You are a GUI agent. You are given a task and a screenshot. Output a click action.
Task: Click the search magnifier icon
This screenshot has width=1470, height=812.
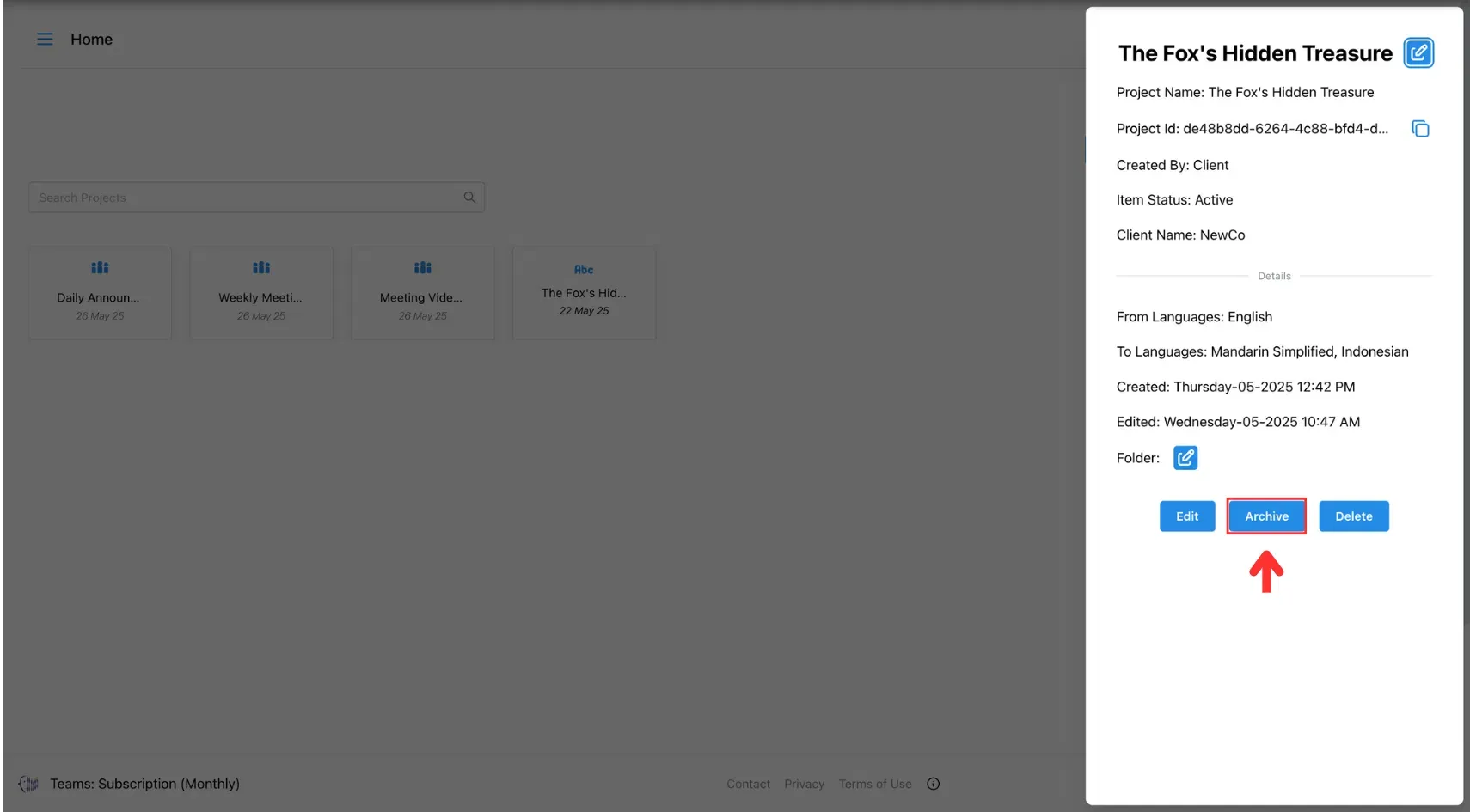[469, 198]
